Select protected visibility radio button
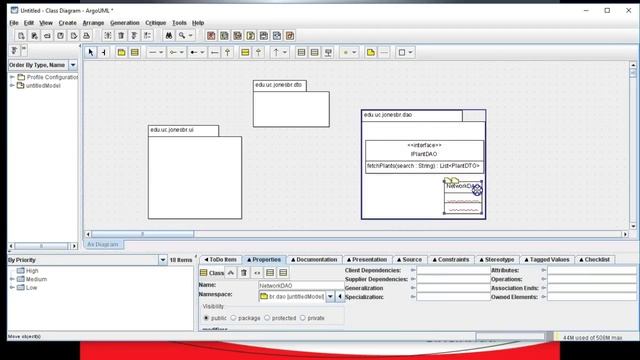This screenshot has height=360, width=640. click(x=267, y=318)
